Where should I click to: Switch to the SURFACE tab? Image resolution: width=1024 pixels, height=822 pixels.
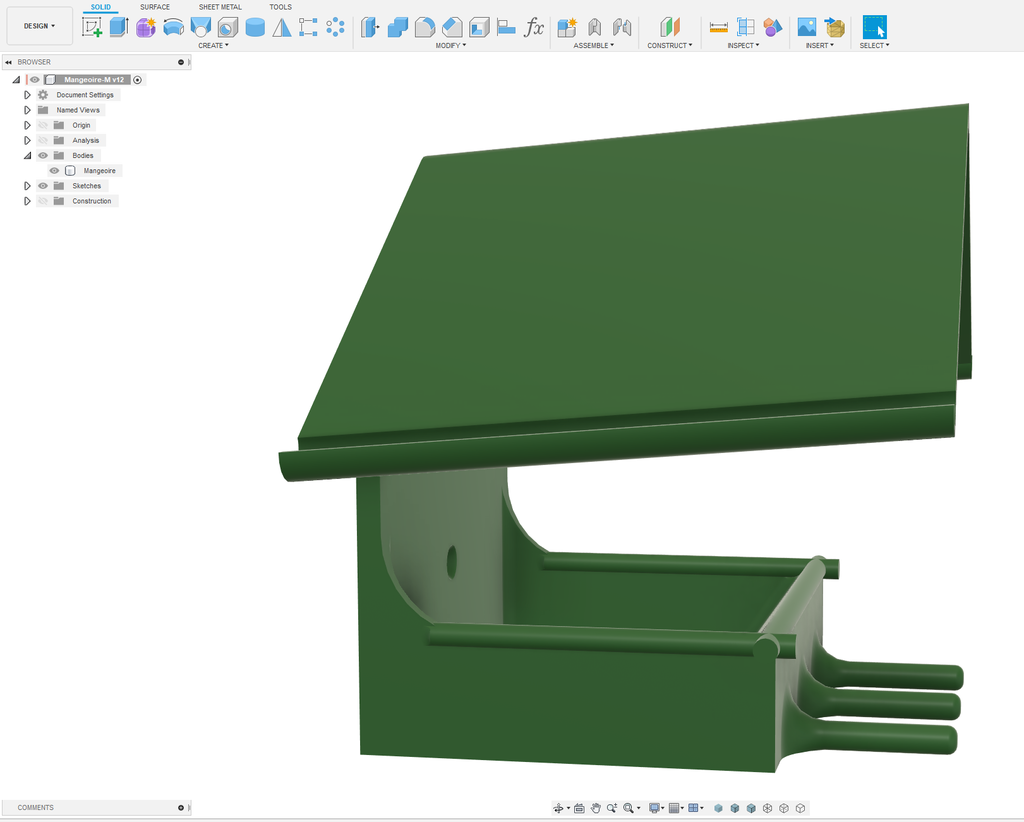(154, 7)
